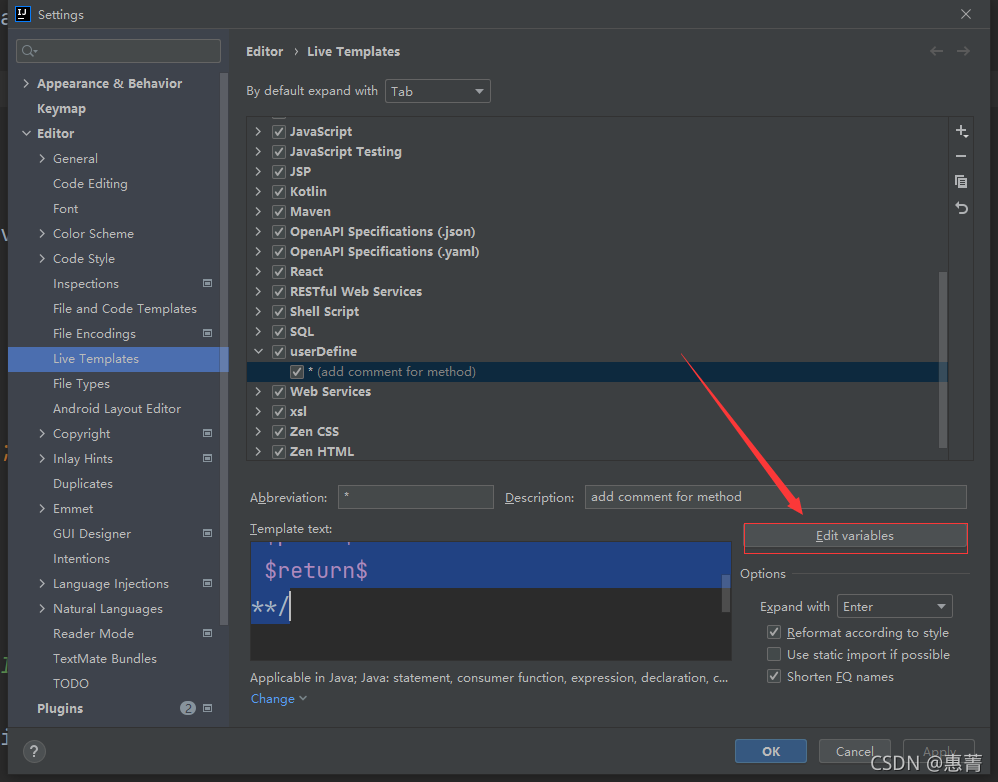Click the project-level icon beside Inspections

207,283
